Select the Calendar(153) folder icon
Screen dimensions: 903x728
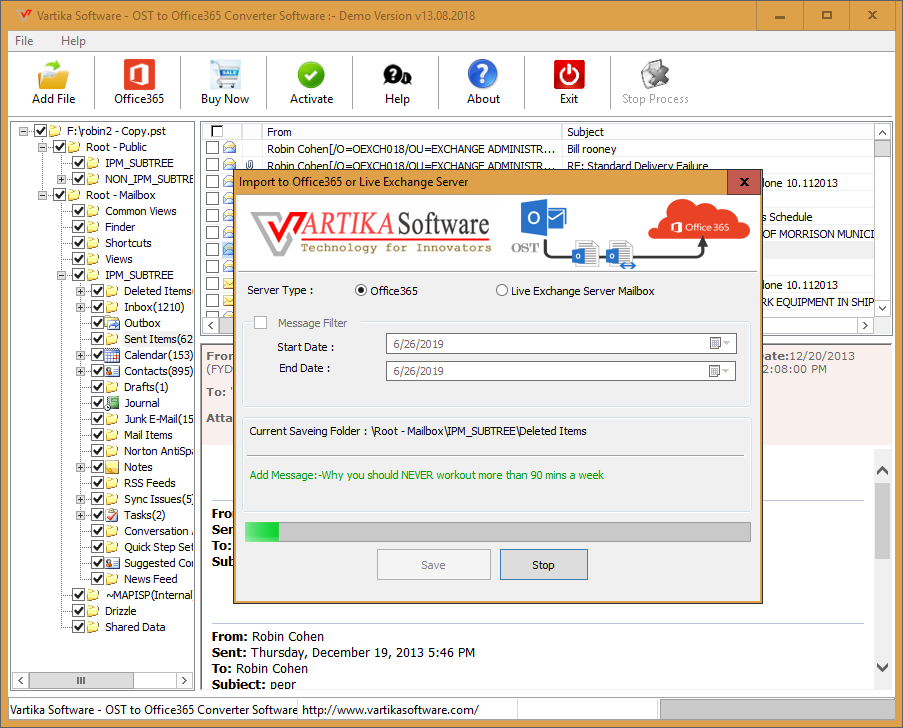pyautogui.click(x=113, y=355)
